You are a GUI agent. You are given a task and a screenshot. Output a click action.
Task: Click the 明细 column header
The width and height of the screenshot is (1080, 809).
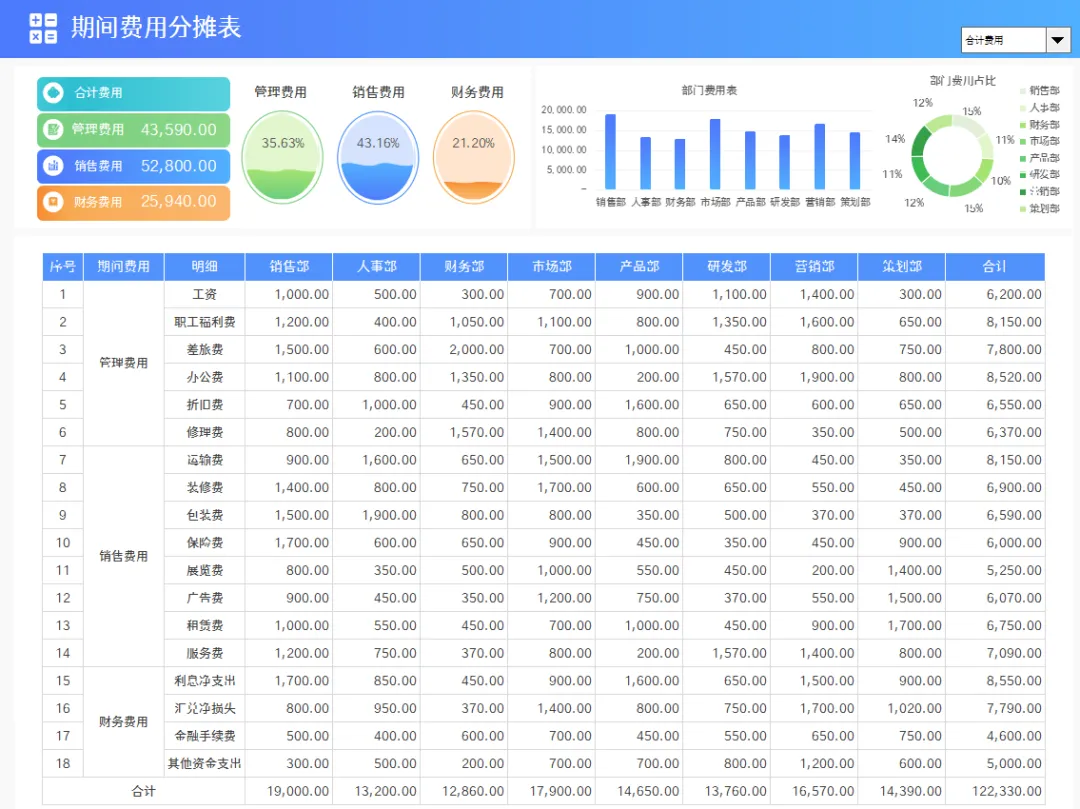pyautogui.click(x=205, y=266)
